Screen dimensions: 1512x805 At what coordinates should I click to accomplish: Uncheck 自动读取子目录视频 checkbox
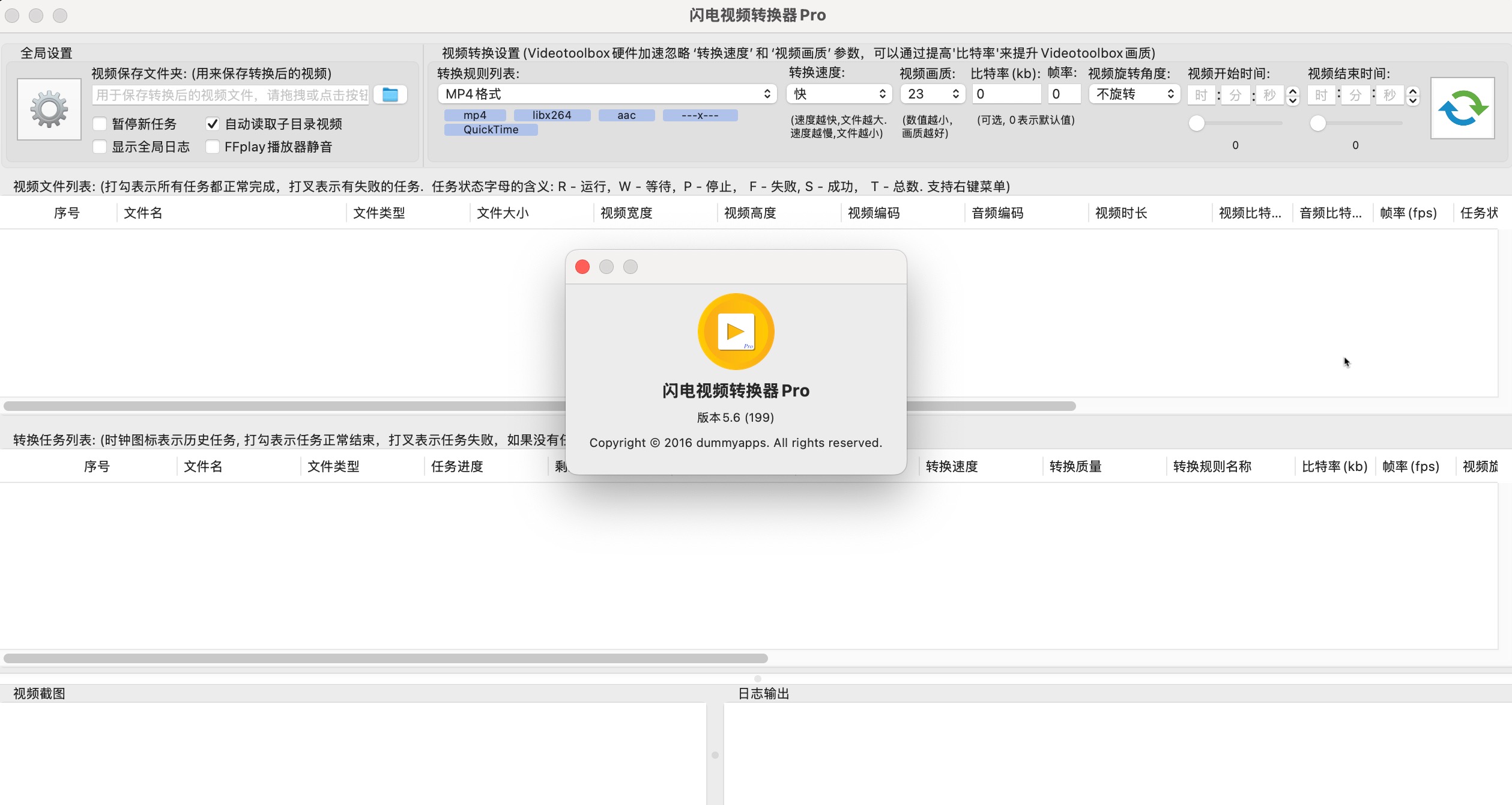coord(212,124)
